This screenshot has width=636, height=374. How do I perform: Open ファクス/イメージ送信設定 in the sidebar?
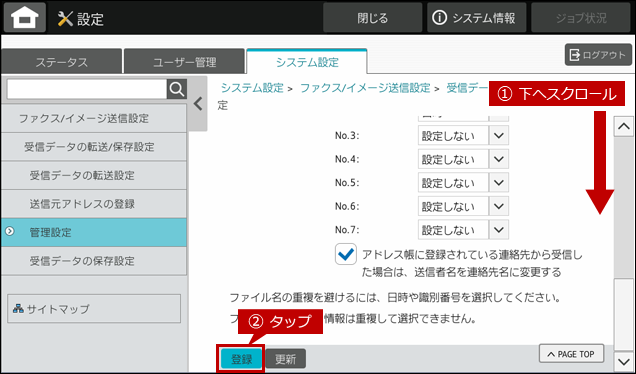[94, 118]
